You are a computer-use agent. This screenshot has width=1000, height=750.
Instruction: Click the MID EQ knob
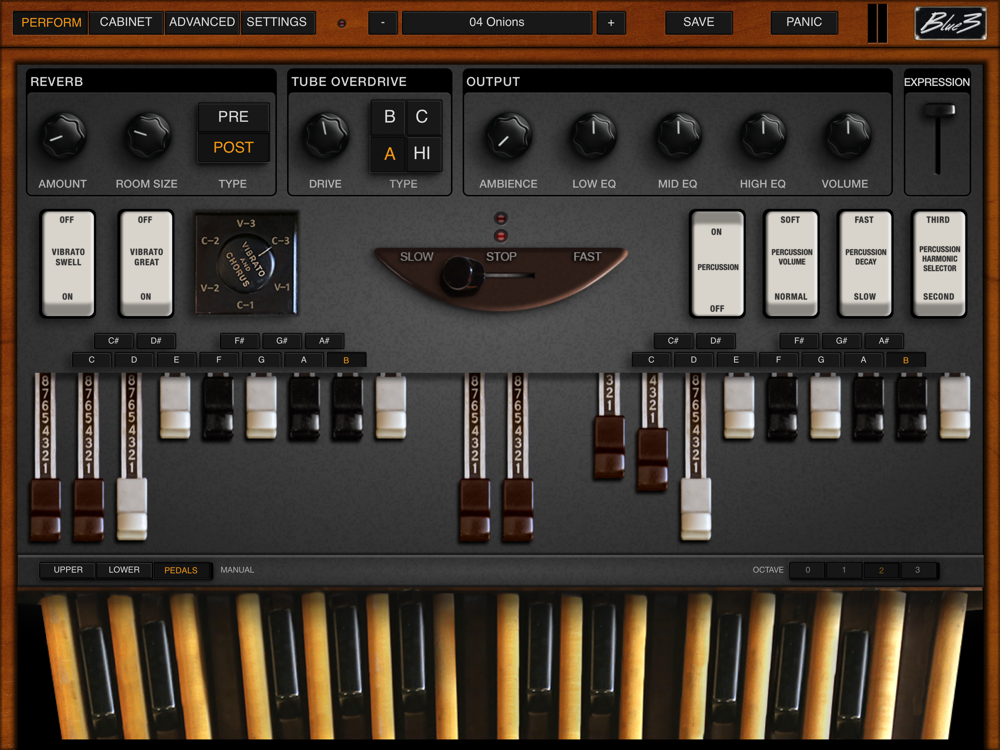point(679,136)
